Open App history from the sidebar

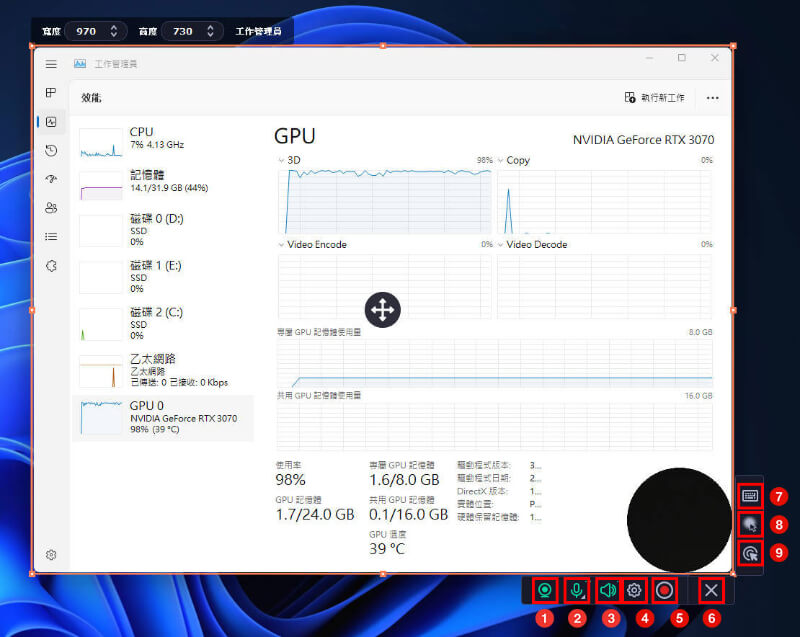(x=51, y=150)
